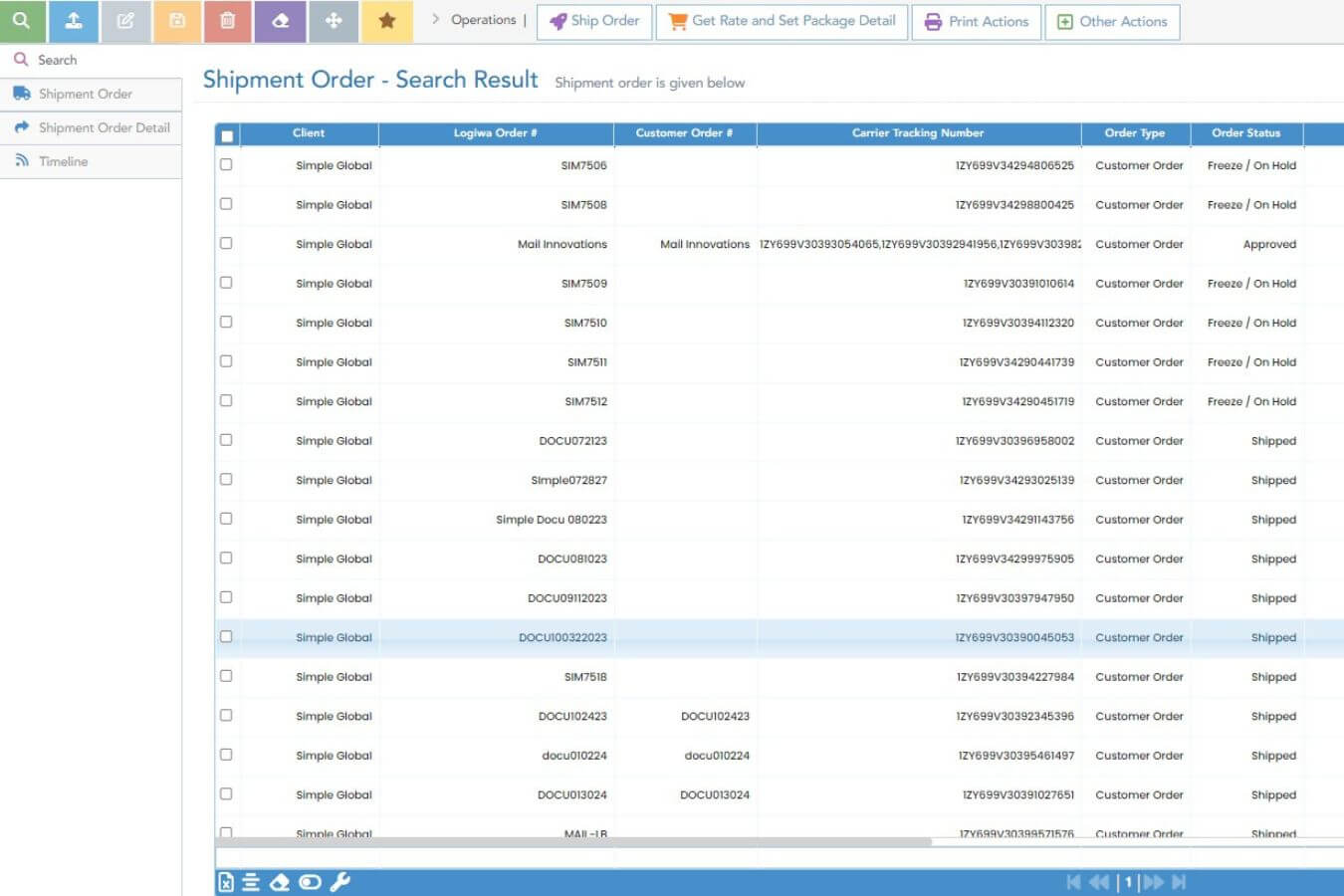This screenshot has width=1344, height=896.
Task: Check the box for order SIM7506
Action: [x=226, y=165]
